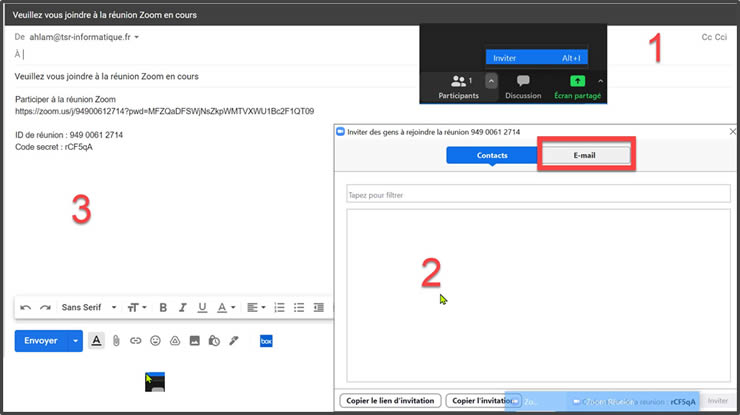The height and width of the screenshot is (415, 740).
Task: Insert a numbered list
Action: click(279, 308)
